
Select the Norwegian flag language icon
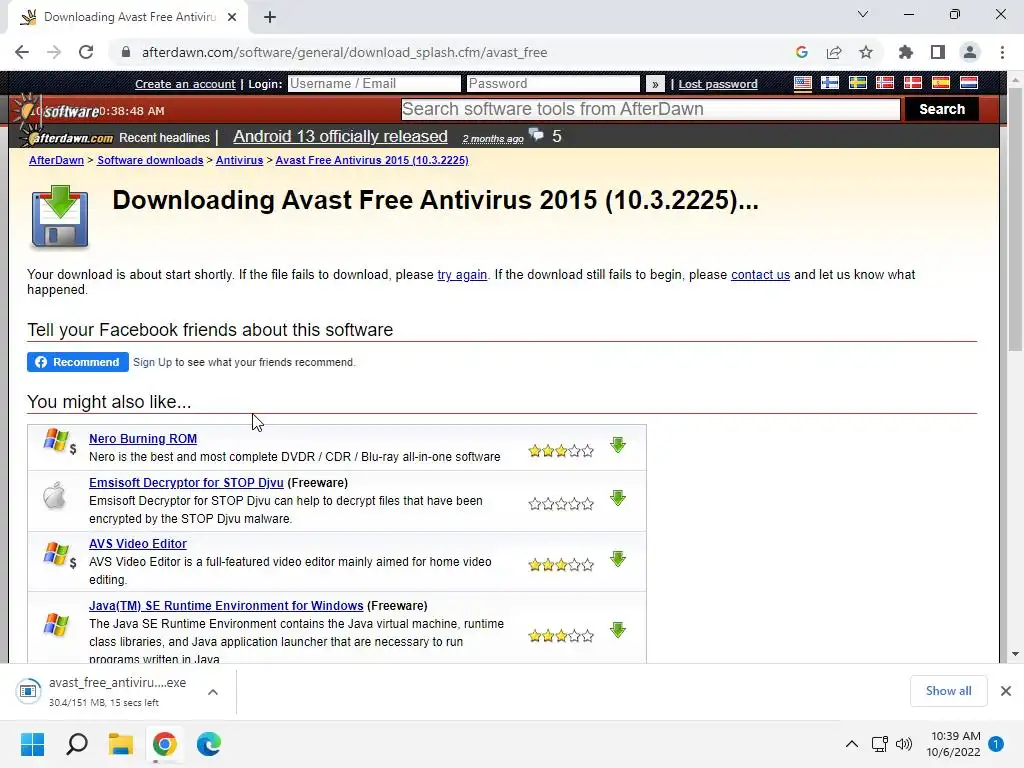[885, 83]
